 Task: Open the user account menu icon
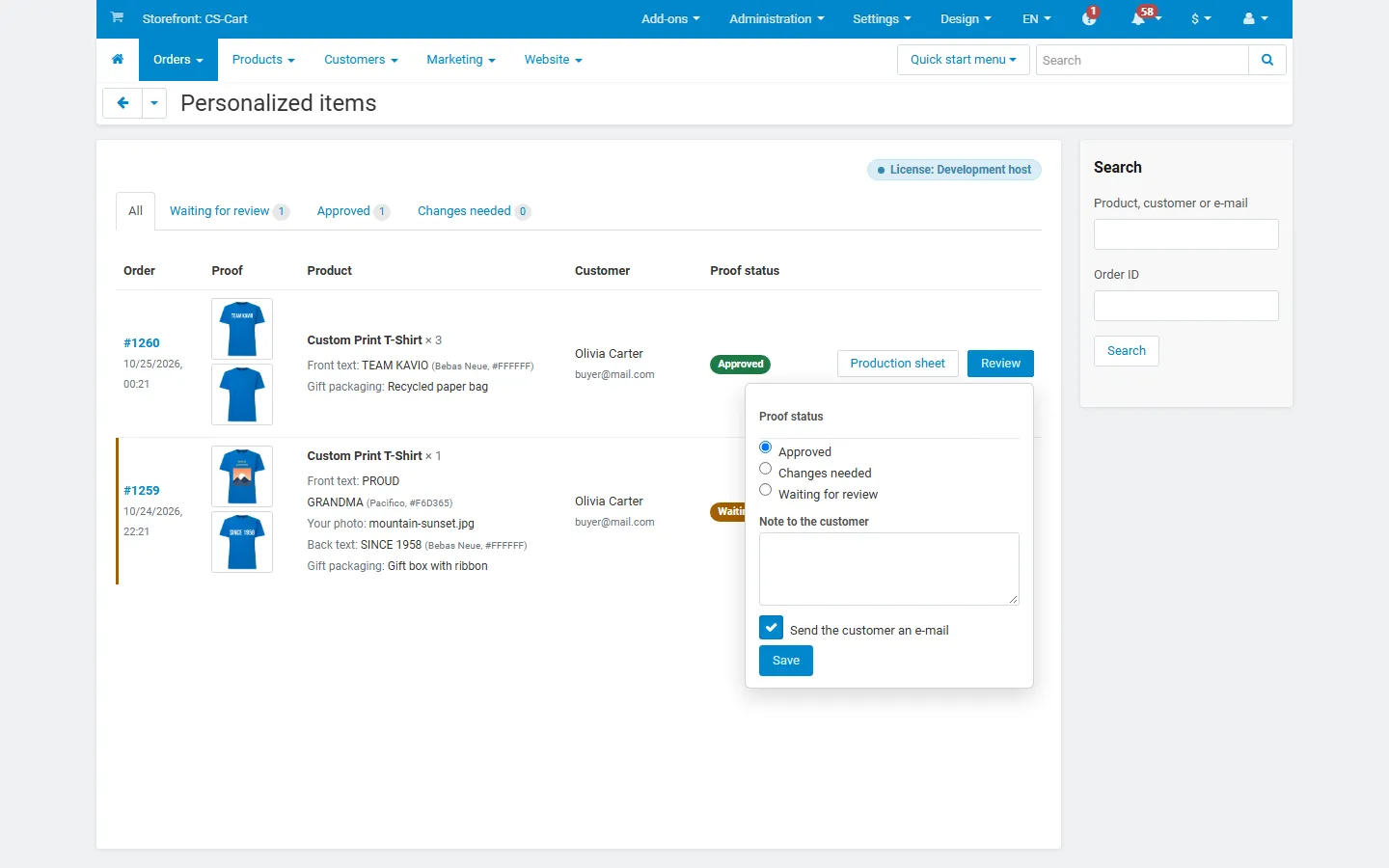pos(1255,18)
